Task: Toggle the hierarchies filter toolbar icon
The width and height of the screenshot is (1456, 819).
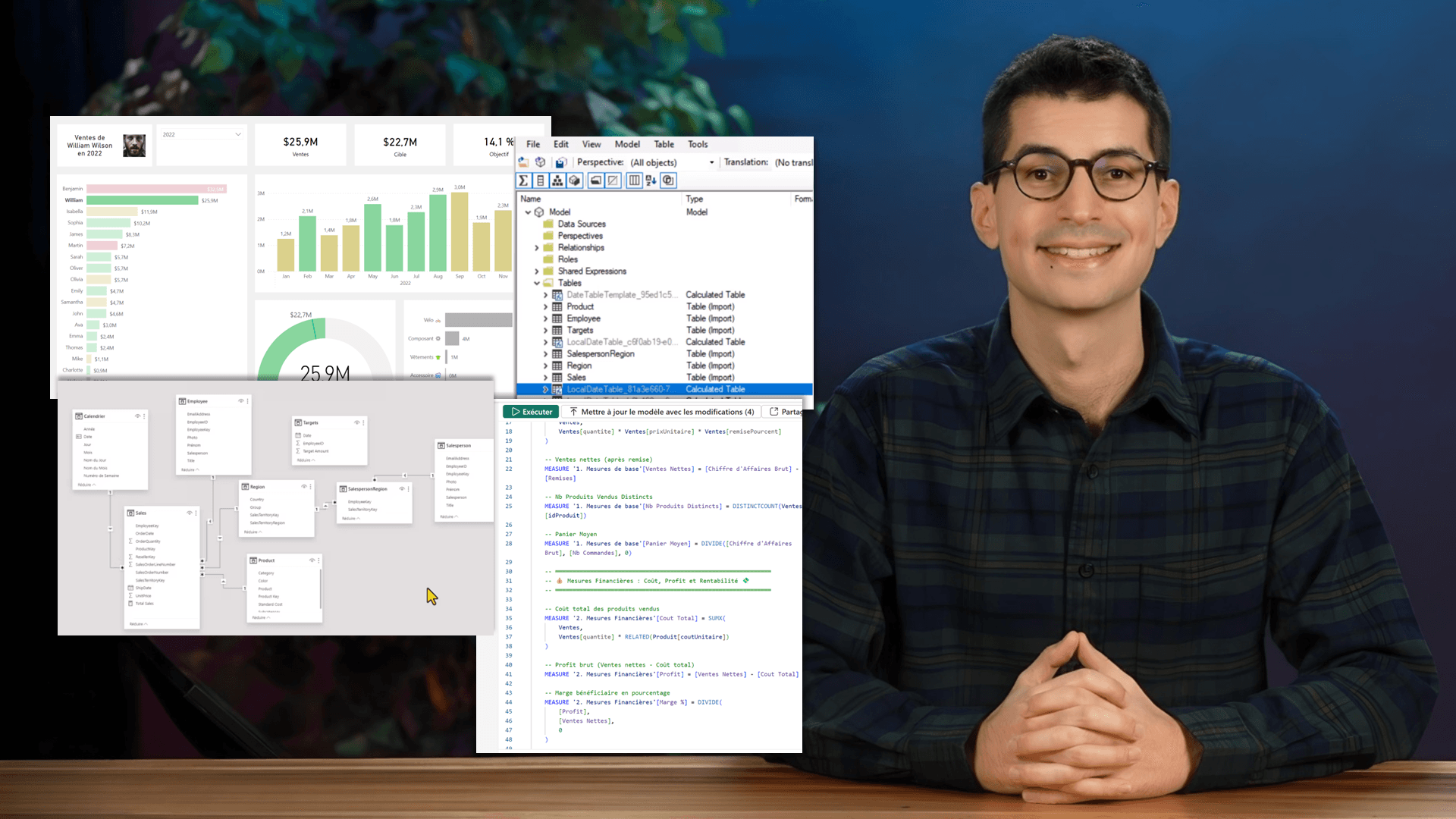Action: tap(557, 180)
